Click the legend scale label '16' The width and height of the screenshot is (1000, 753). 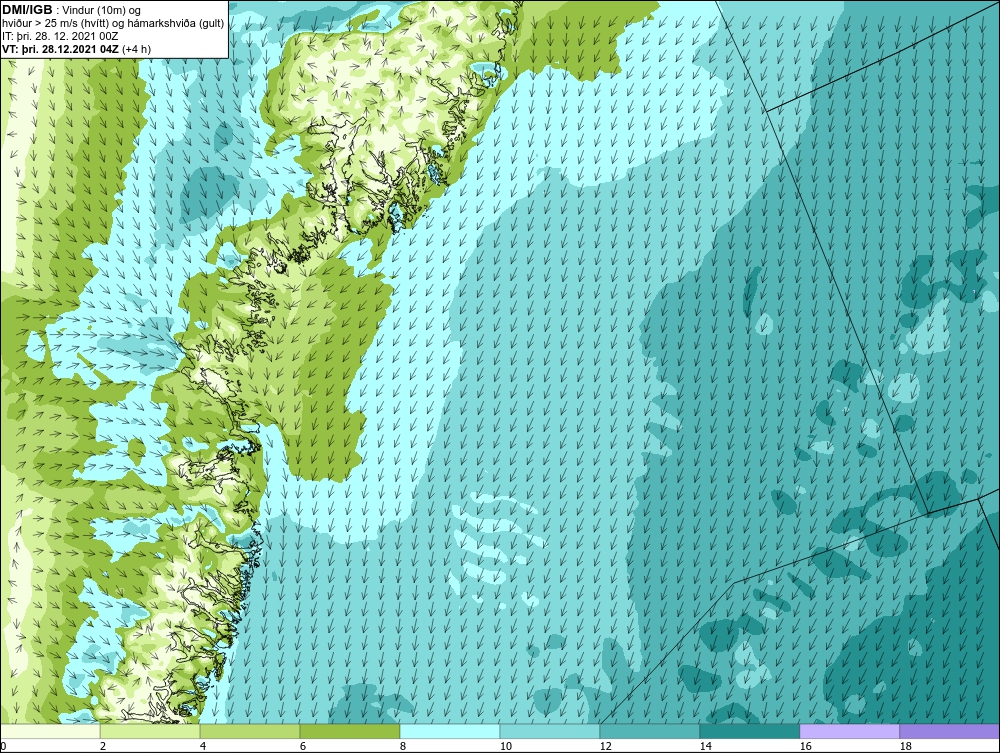pos(806,746)
